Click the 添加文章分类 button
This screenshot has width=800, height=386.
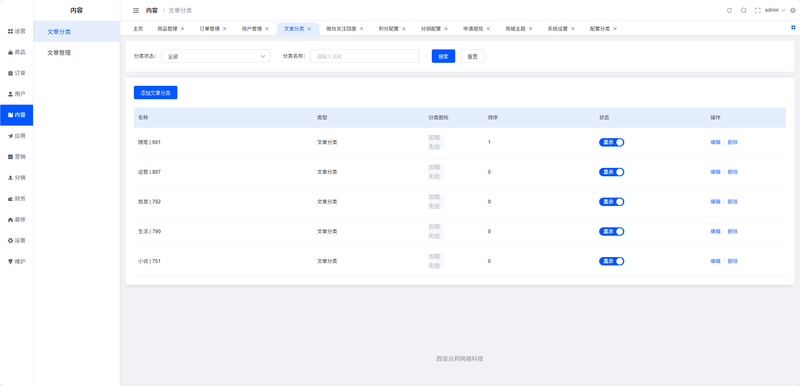click(156, 92)
